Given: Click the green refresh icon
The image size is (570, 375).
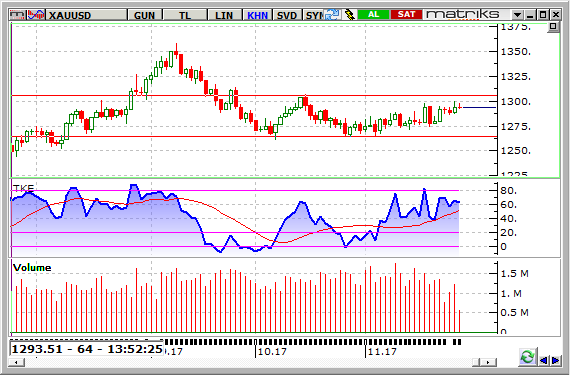Looking at the screenshot, I should (527, 357).
